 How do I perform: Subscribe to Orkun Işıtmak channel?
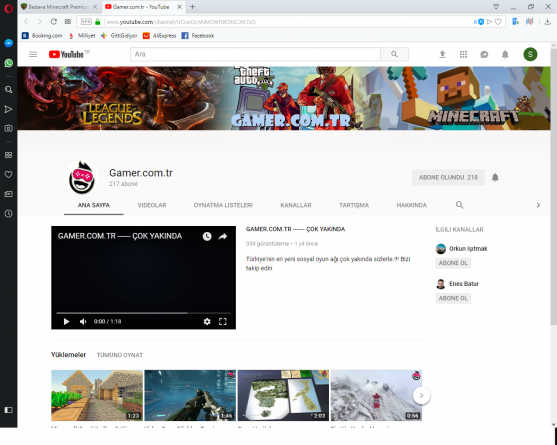[x=453, y=263]
